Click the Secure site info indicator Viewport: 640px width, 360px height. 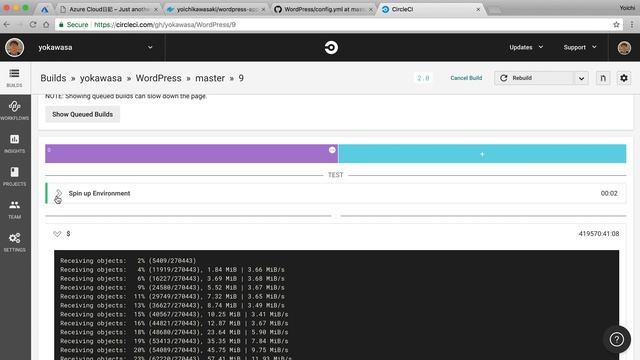pyautogui.click(x=73, y=24)
